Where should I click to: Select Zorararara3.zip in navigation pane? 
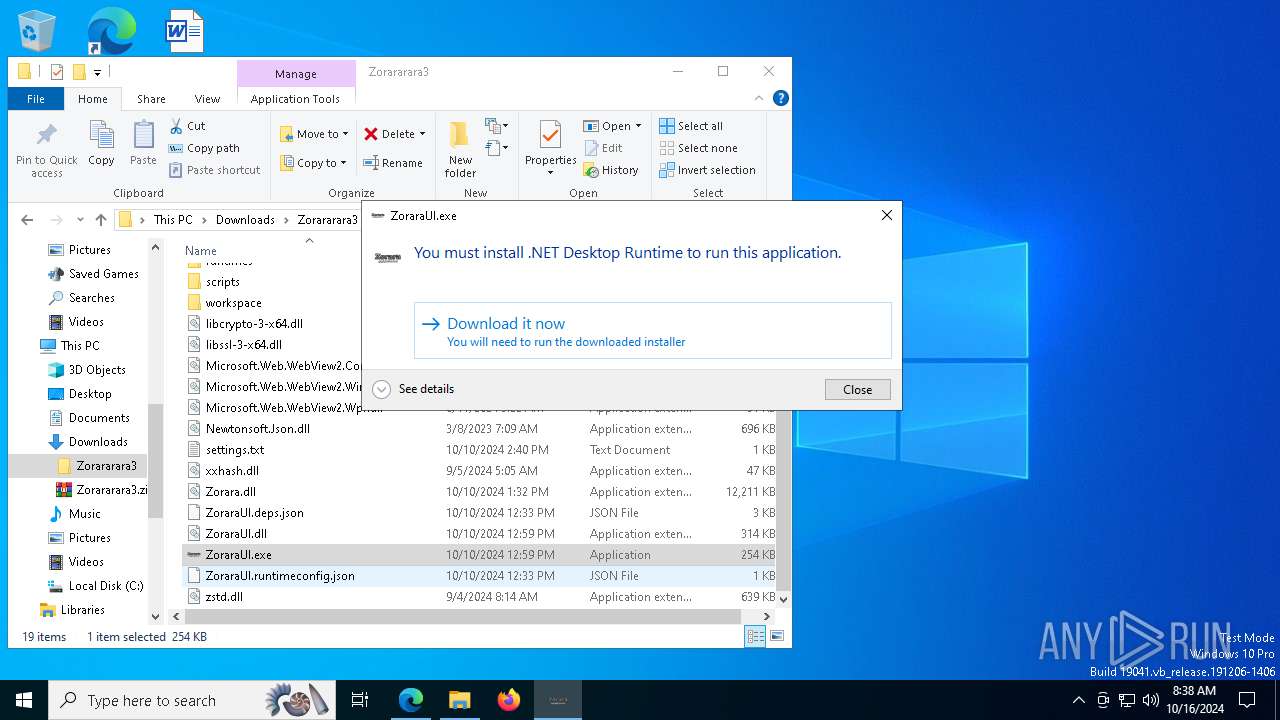click(x=112, y=490)
